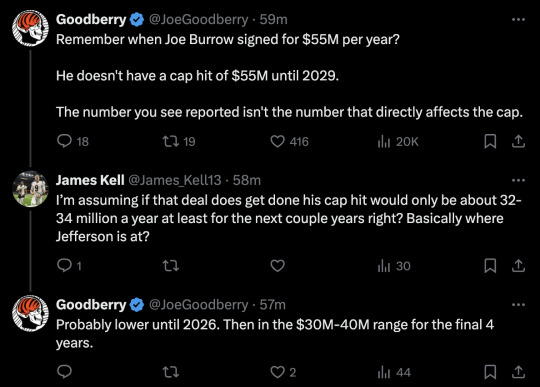Like James Kell's tweet
This screenshot has height=387, width=540.
tap(278, 266)
